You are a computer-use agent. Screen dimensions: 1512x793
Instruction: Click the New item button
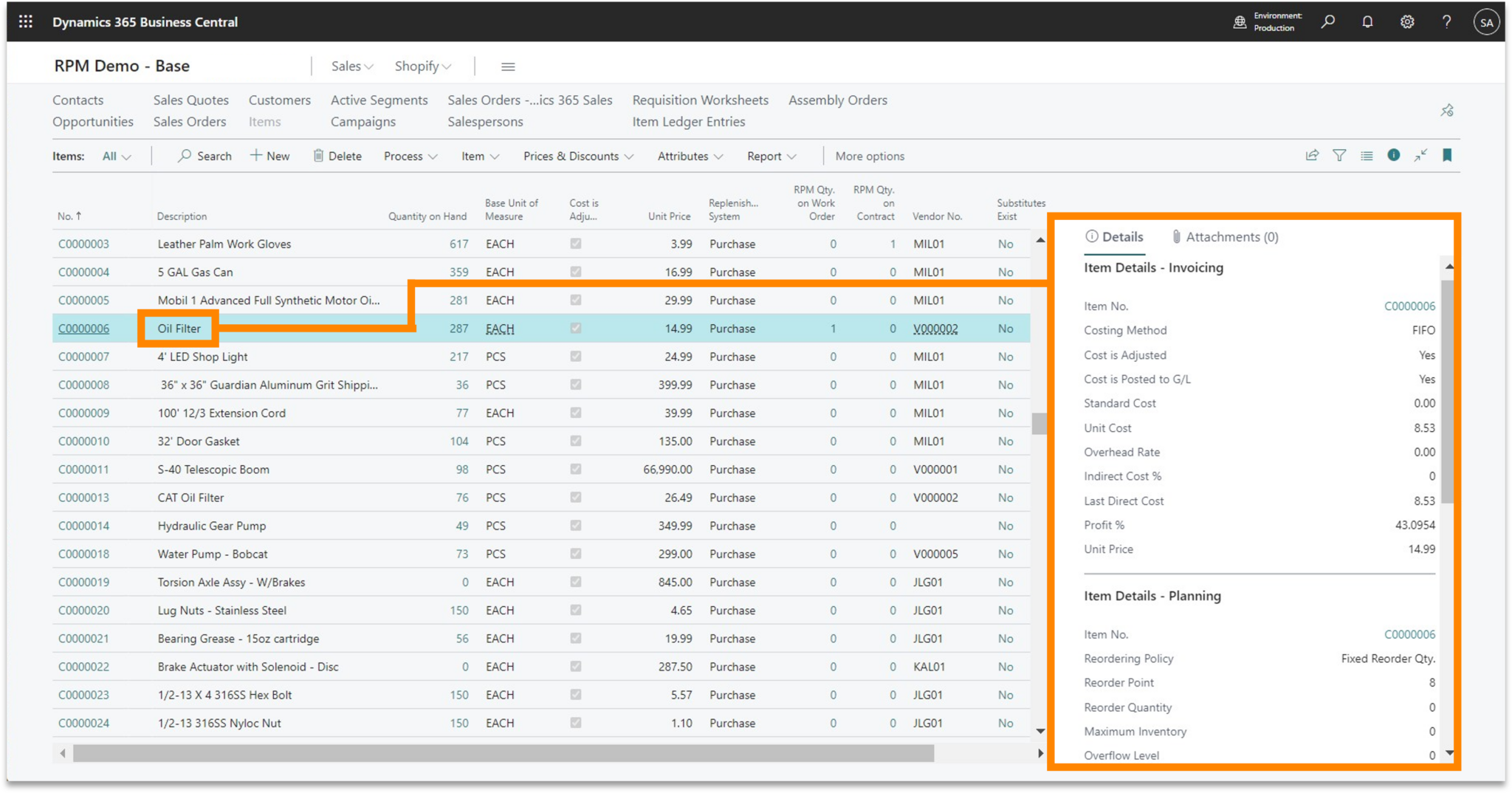pyautogui.click(x=270, y=156)
